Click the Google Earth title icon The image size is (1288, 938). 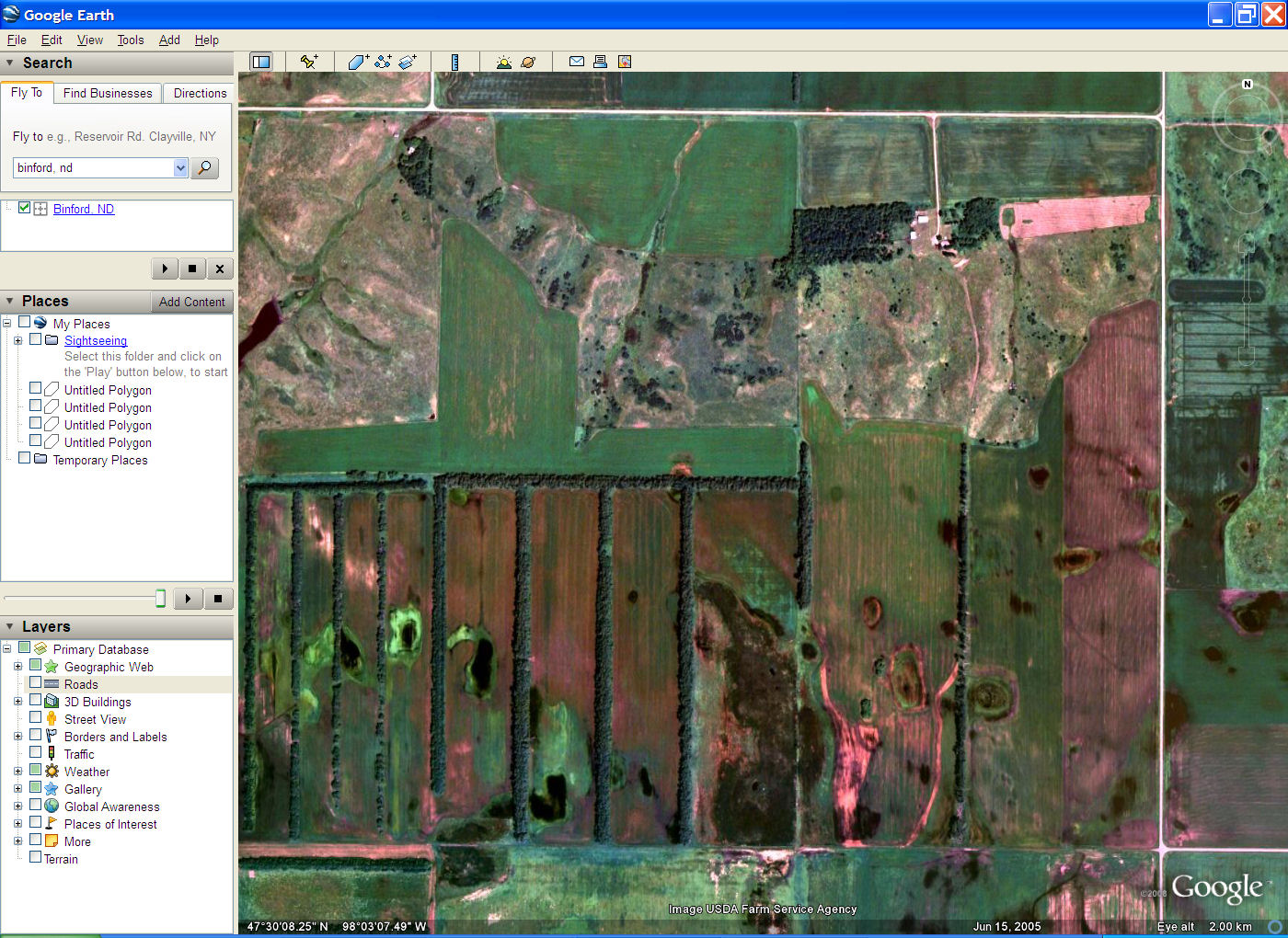[11, 14]
